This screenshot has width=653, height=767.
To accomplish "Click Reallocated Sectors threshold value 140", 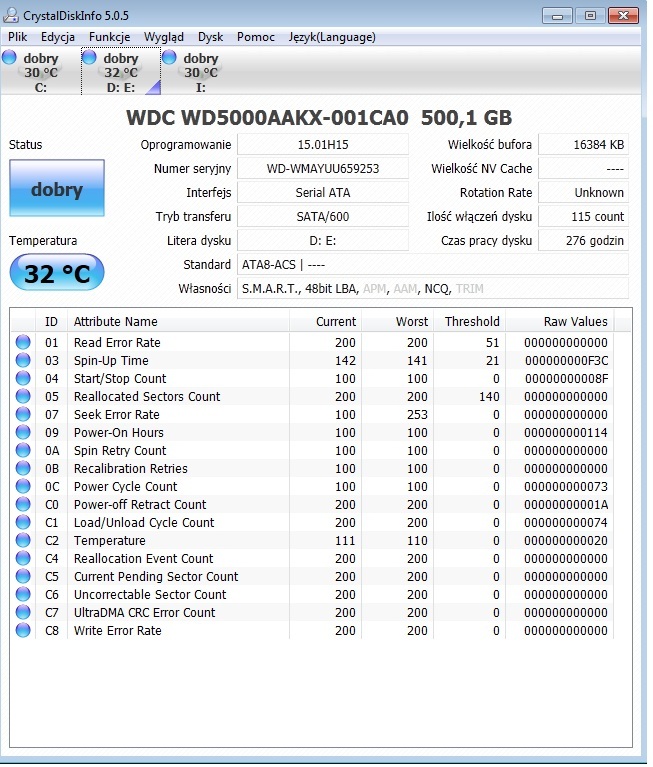I will point(489,397).
